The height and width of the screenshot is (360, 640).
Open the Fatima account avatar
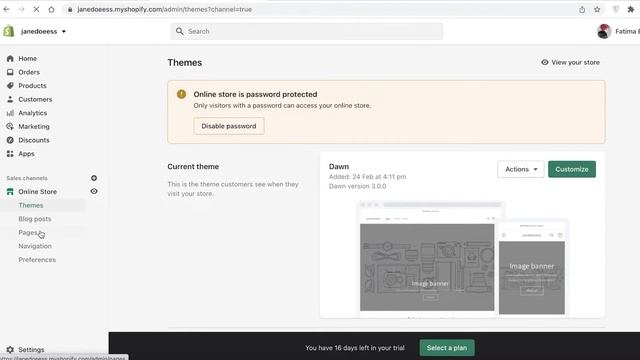pyautogui.click(x=604, y=31)
